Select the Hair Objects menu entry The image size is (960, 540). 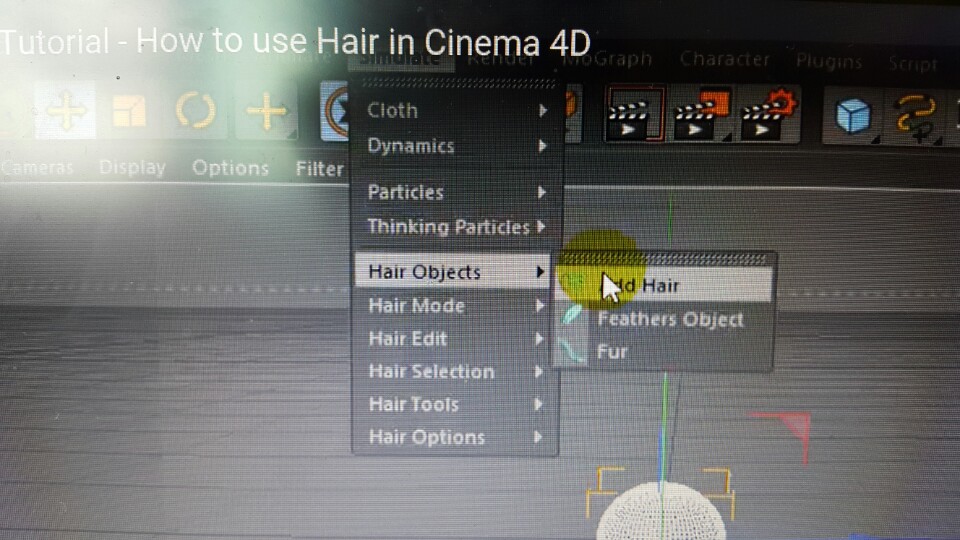click(453, 271)
